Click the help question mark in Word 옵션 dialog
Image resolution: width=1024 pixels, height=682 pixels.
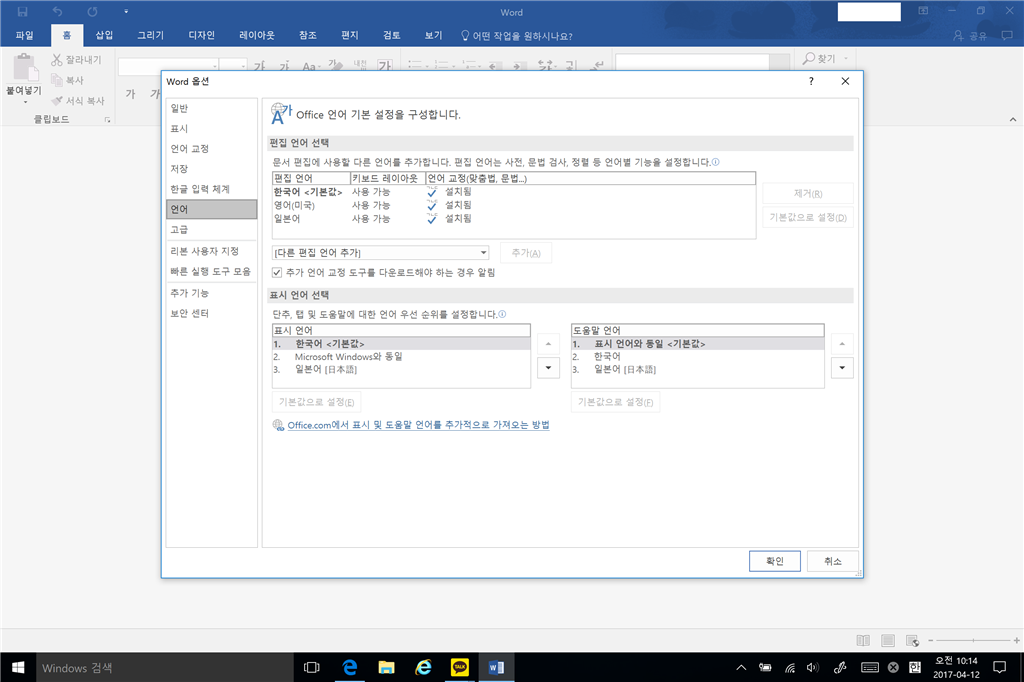(x=811, y=81)
